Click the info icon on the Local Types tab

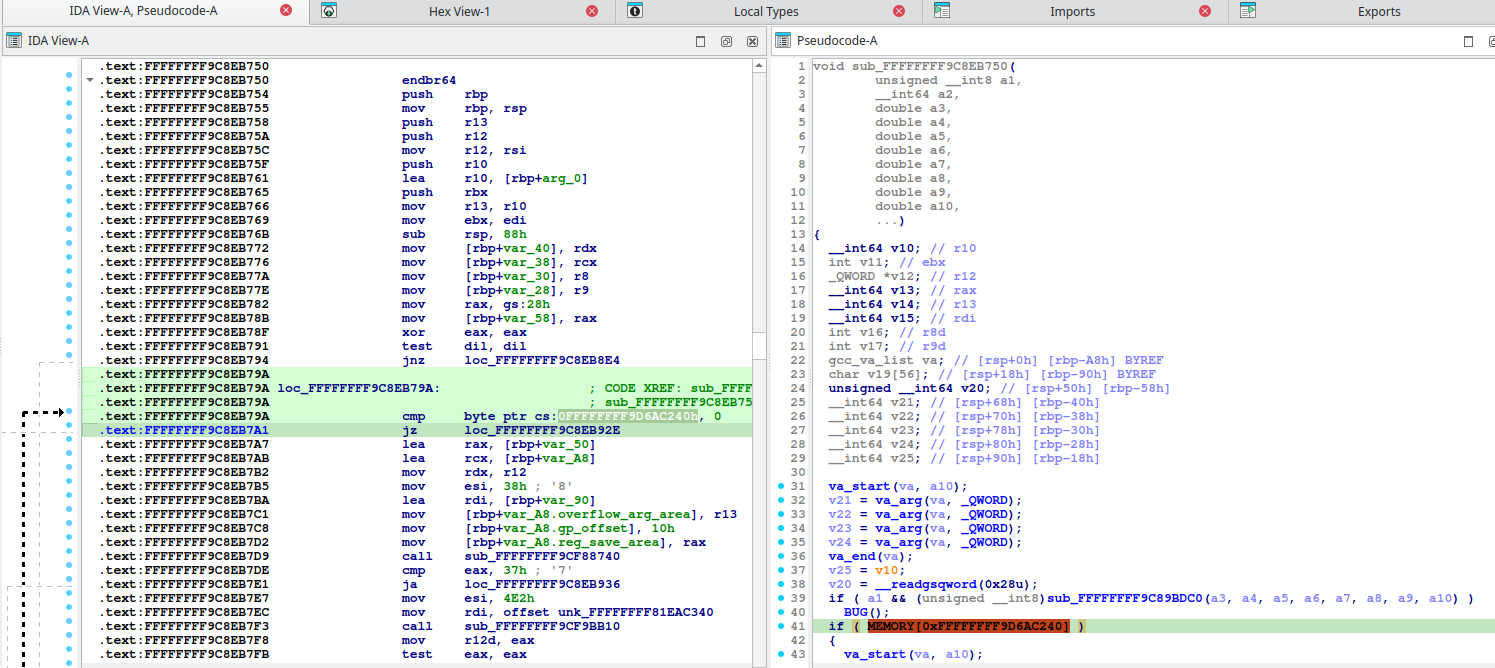coord(633,11)
